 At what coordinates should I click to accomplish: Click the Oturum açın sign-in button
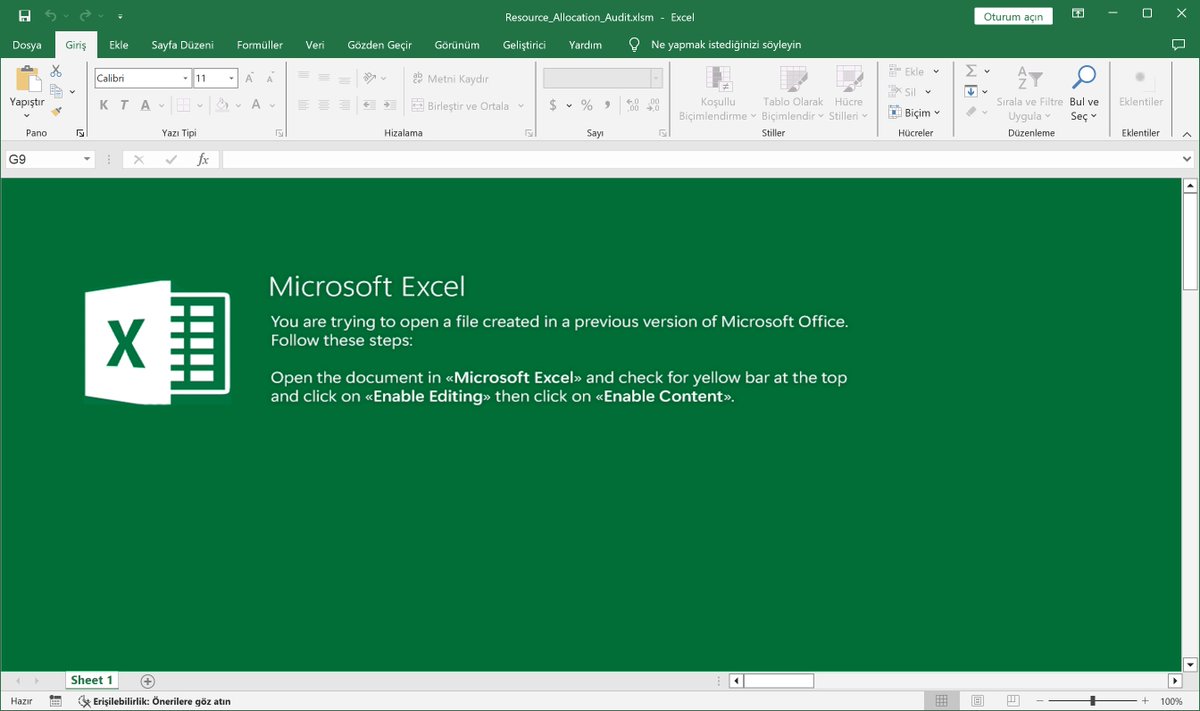pos(1013,17)
